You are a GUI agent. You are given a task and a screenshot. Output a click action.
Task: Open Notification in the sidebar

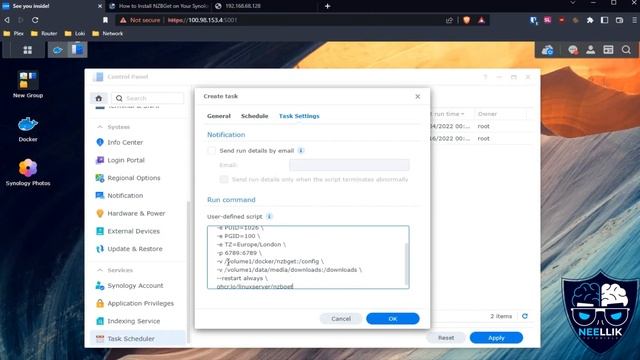125,196
